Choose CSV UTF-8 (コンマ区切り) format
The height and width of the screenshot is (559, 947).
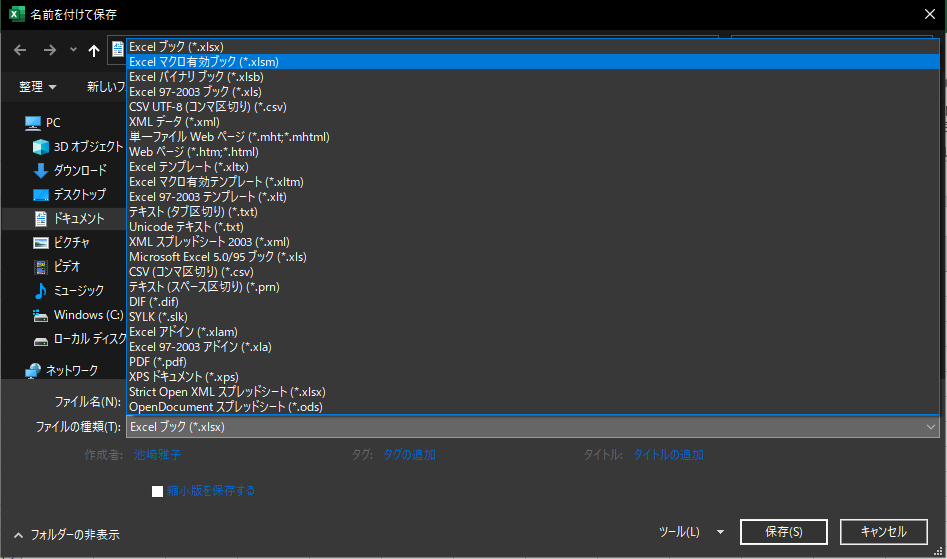click(x=533, y=107)
